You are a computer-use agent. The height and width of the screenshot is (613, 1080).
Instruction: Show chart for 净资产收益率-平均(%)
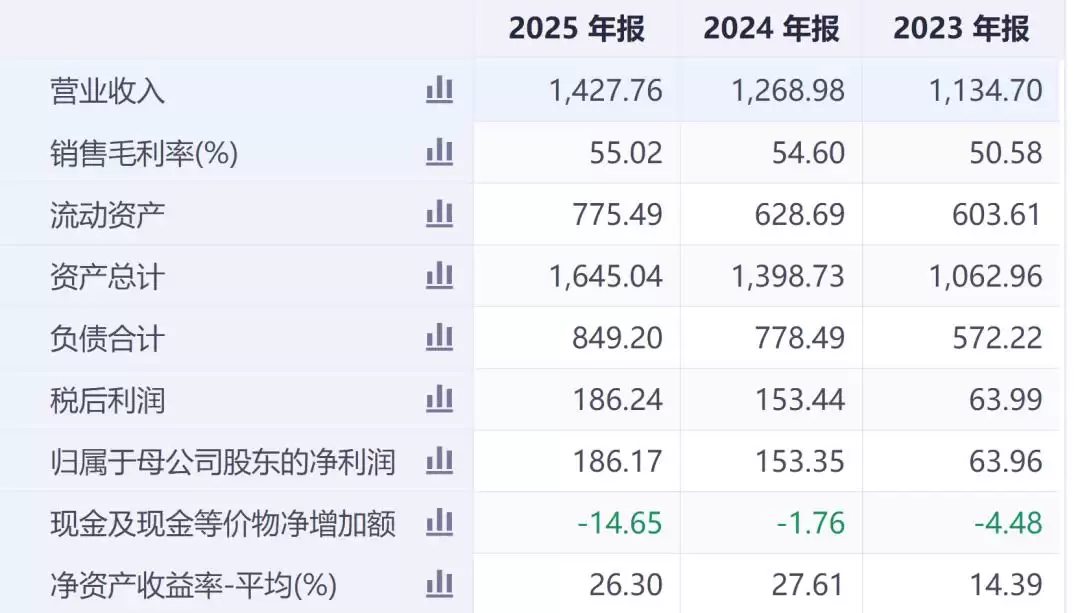tap(439, 585)
